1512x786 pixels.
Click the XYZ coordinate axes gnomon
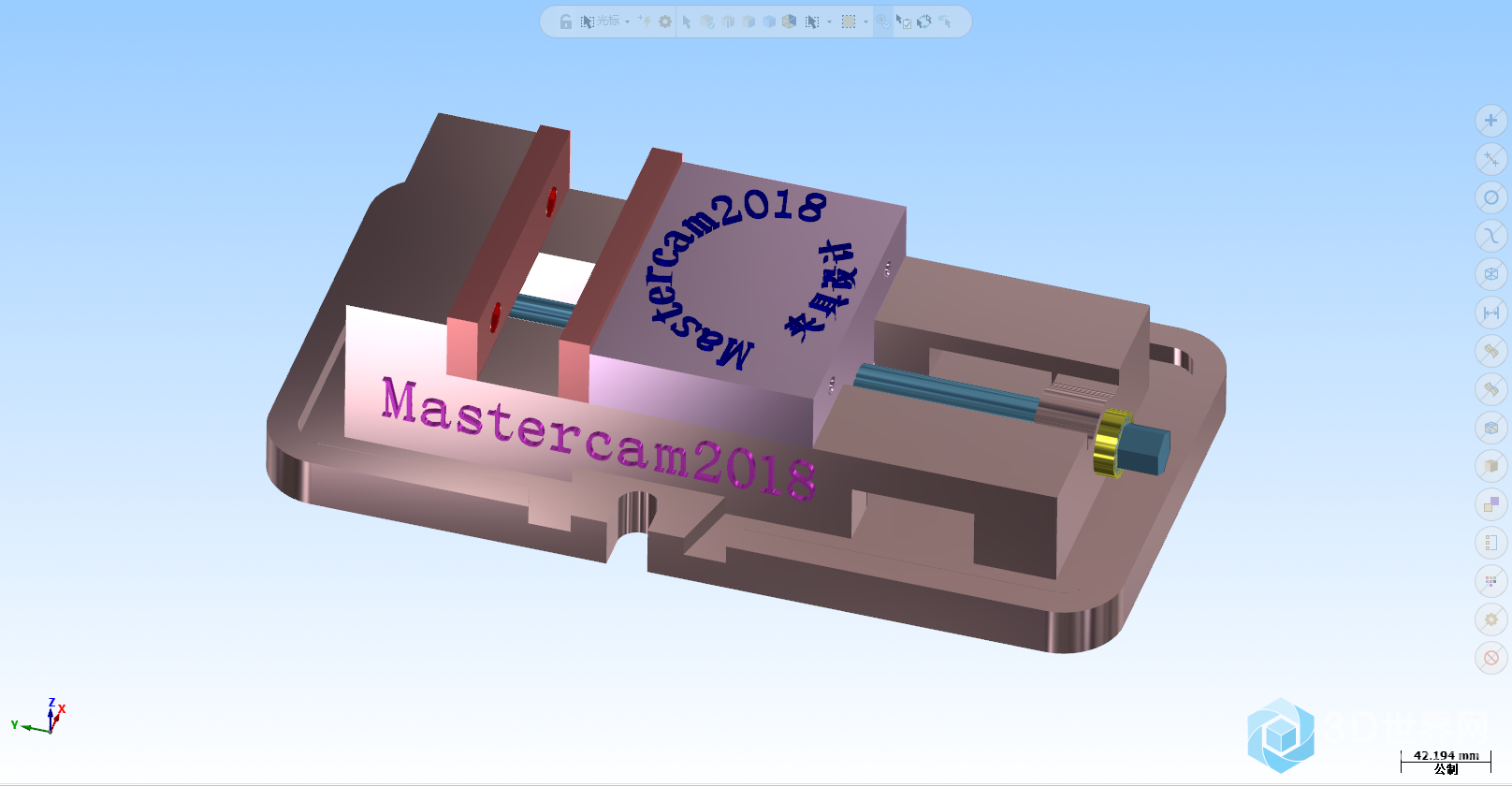point(40,718)
